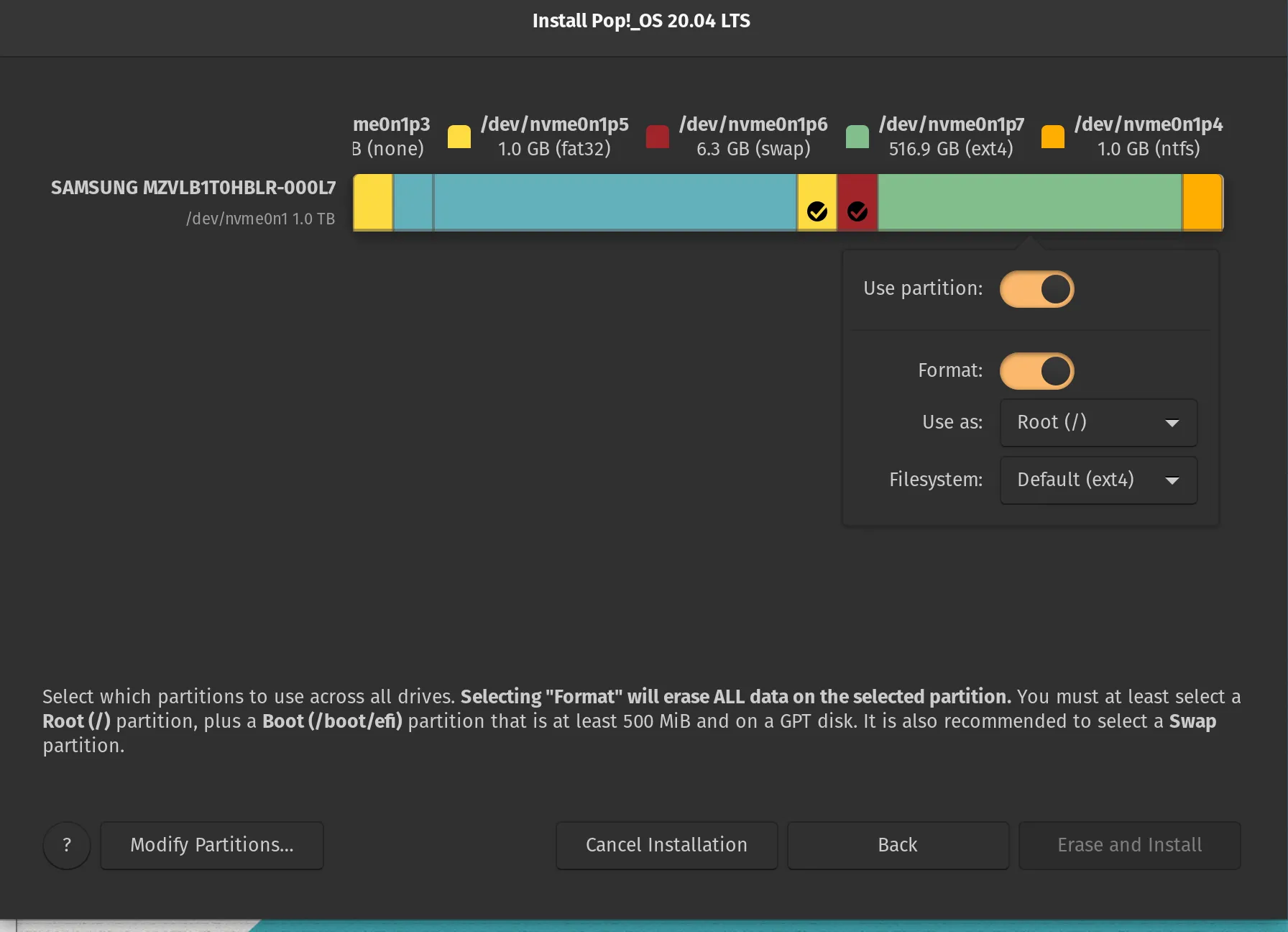
Task: Toggle the Use partition switch
Action: (1036, 289)
